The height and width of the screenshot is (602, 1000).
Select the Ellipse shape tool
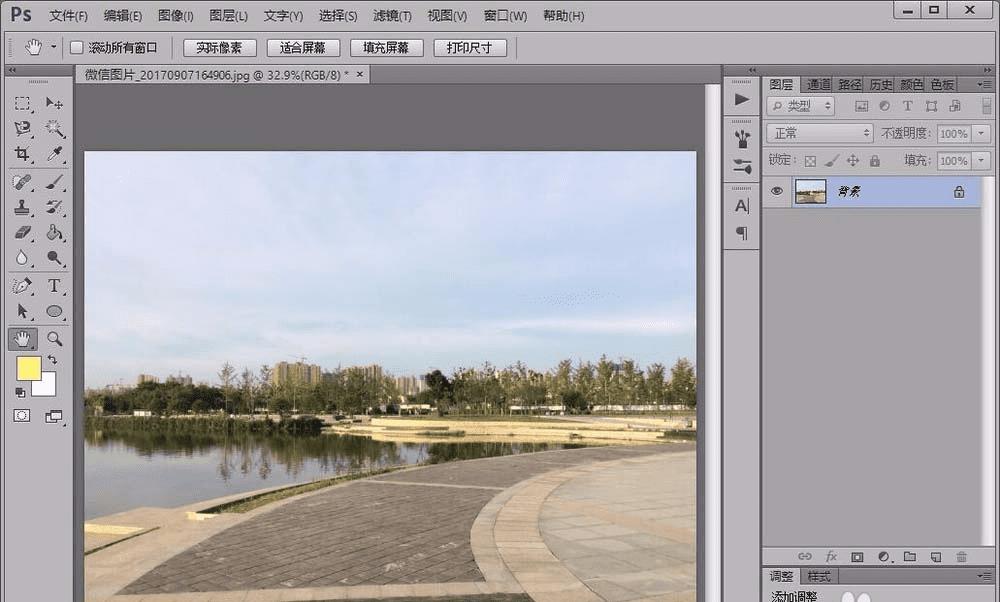[54, 311]
